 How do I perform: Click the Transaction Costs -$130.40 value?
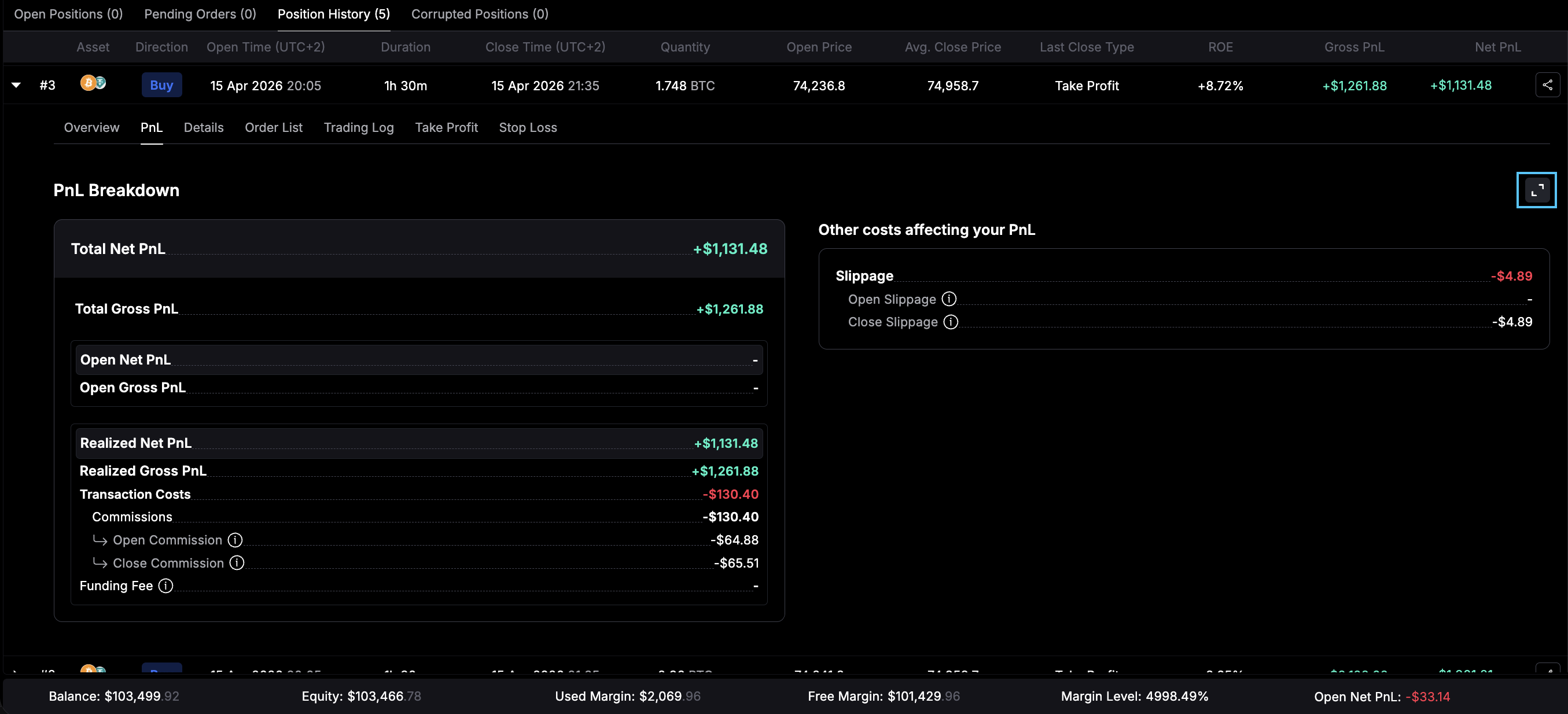[x=731, y=494]
